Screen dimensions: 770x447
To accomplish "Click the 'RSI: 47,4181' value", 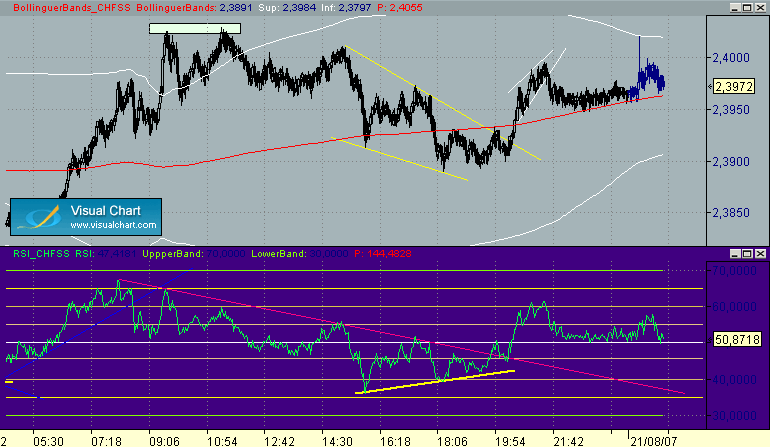I will click(x=106, y=254).
